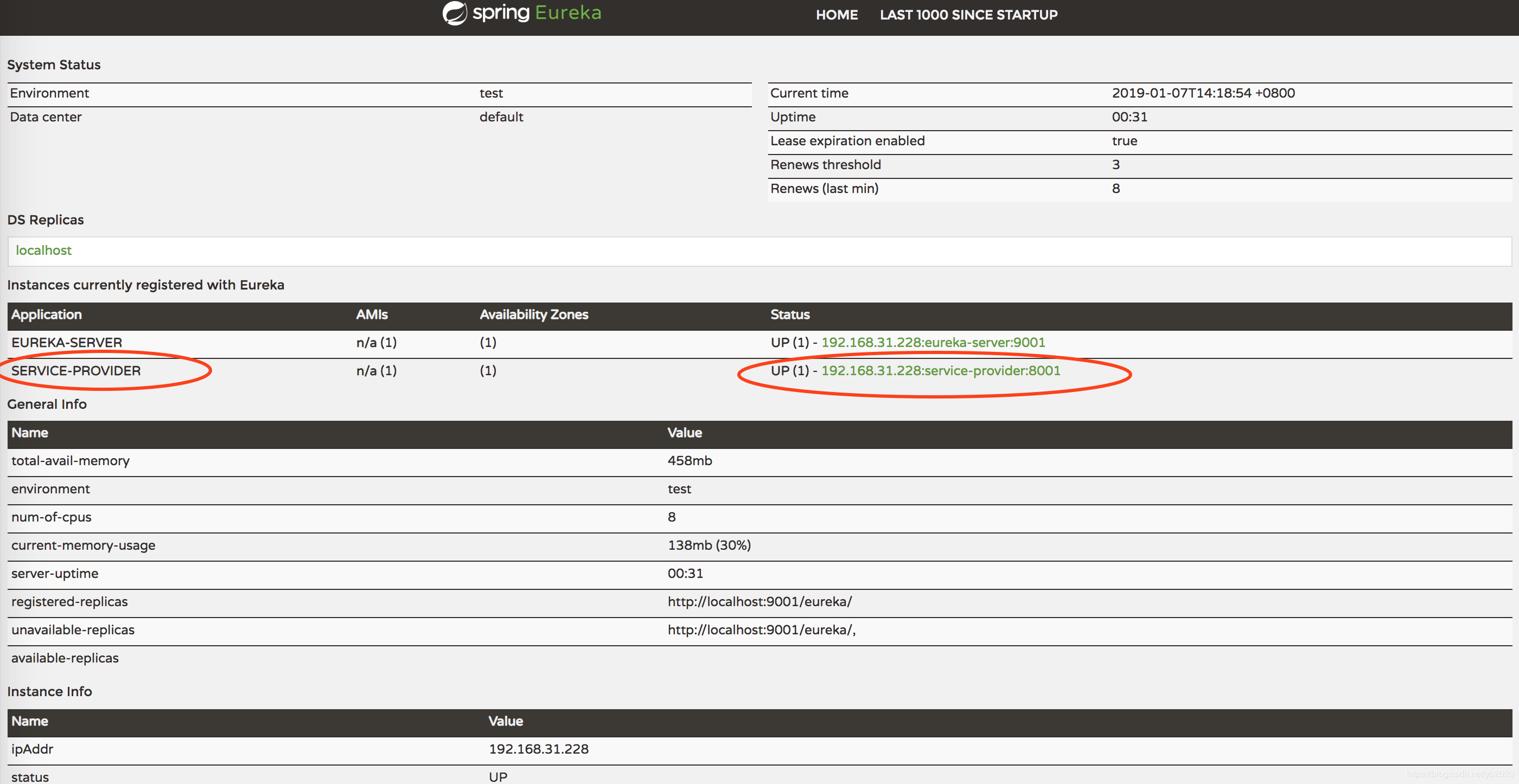The width and height of the screenshot is (1519, 784).
Task: Select the SERVICE-PROVIDER application cell
Action: click(76, 371)
